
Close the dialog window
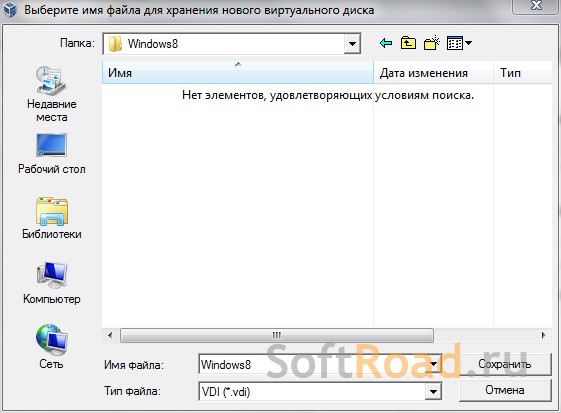click(536, 6)
